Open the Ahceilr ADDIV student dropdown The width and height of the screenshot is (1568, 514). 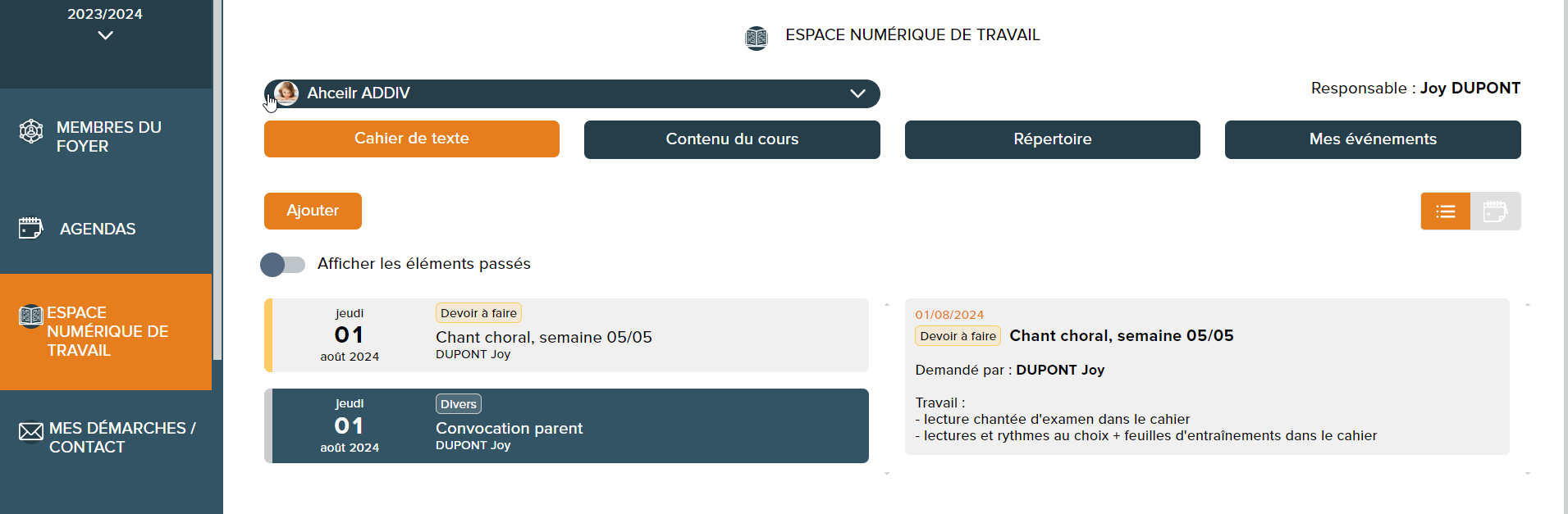pos(857,93)
